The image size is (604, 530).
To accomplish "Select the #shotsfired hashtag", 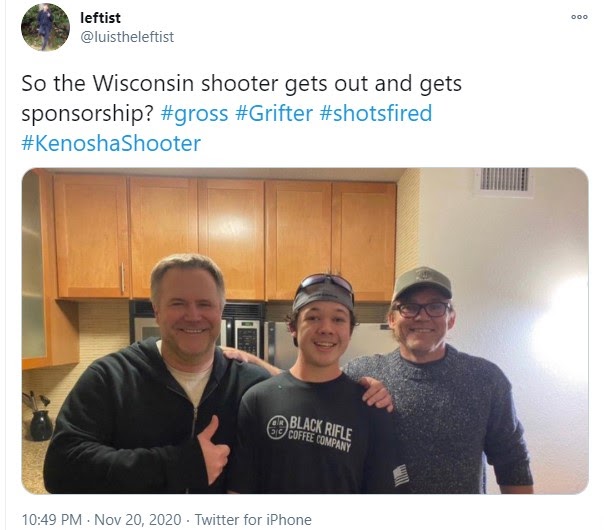I will [x=376, y=113].
